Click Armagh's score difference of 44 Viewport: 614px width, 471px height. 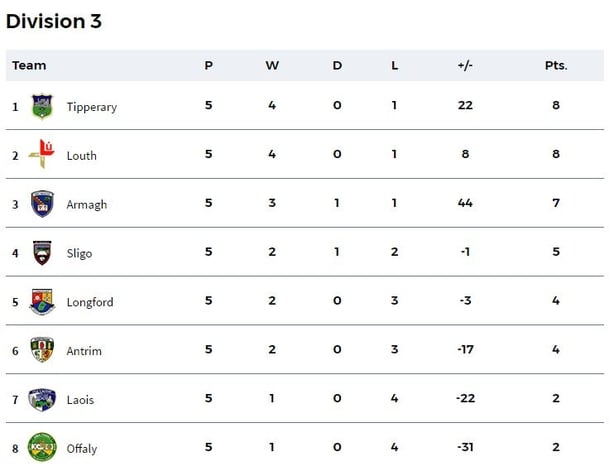465,203
